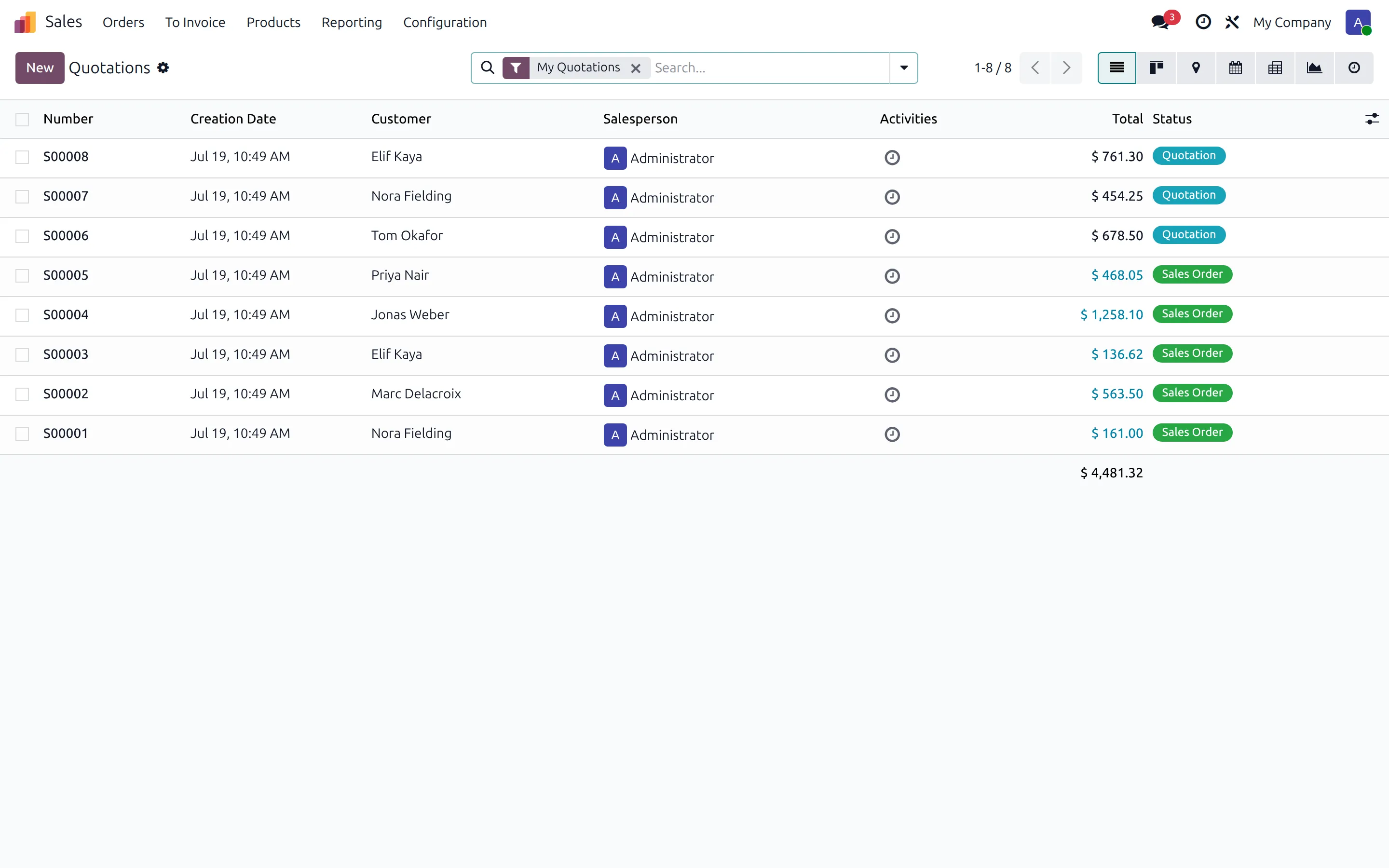The image size is (1389, 868).
Task: Sort by Customer column header
Action: tap(401, 119)
